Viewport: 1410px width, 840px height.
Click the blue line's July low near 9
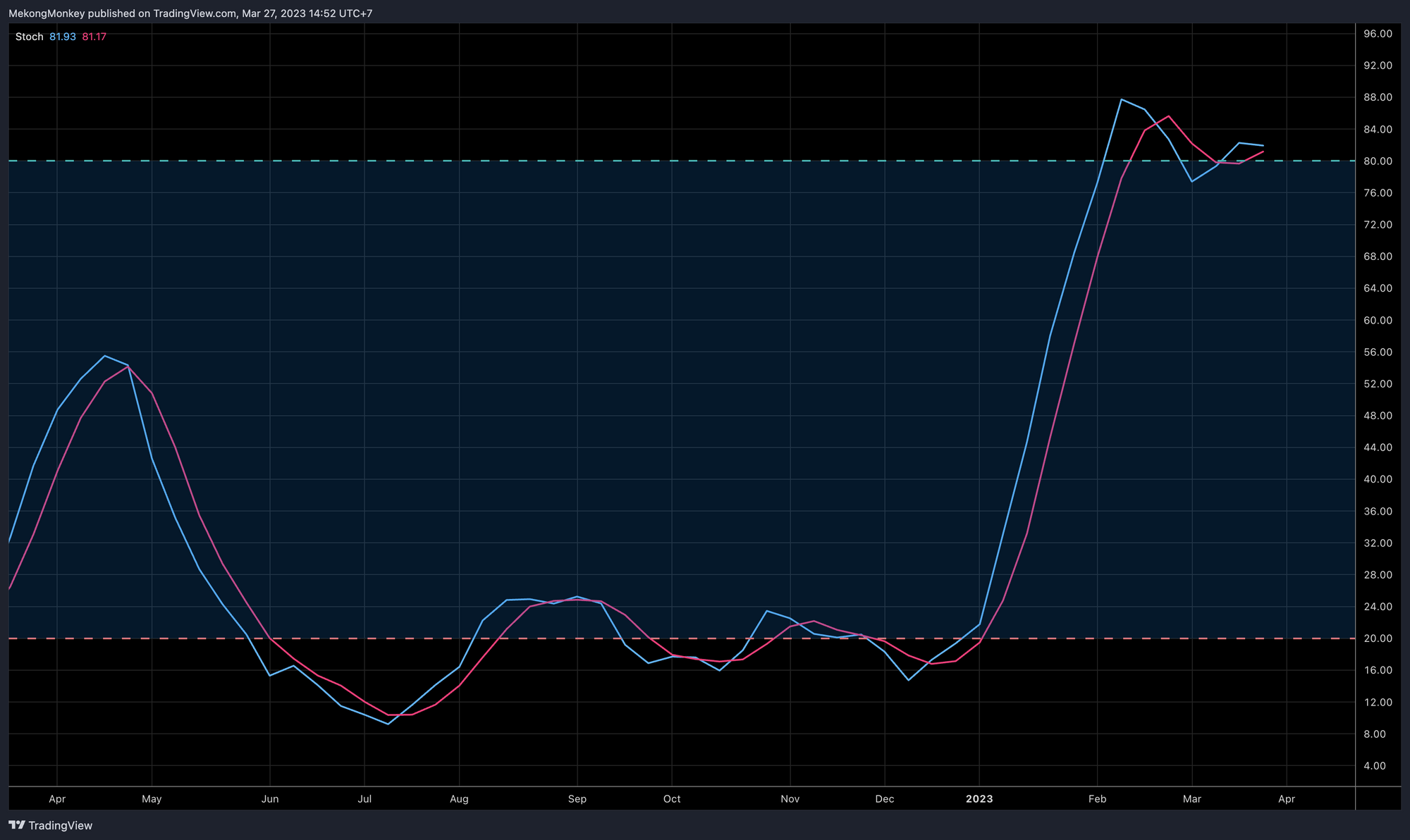click(388, 724)
